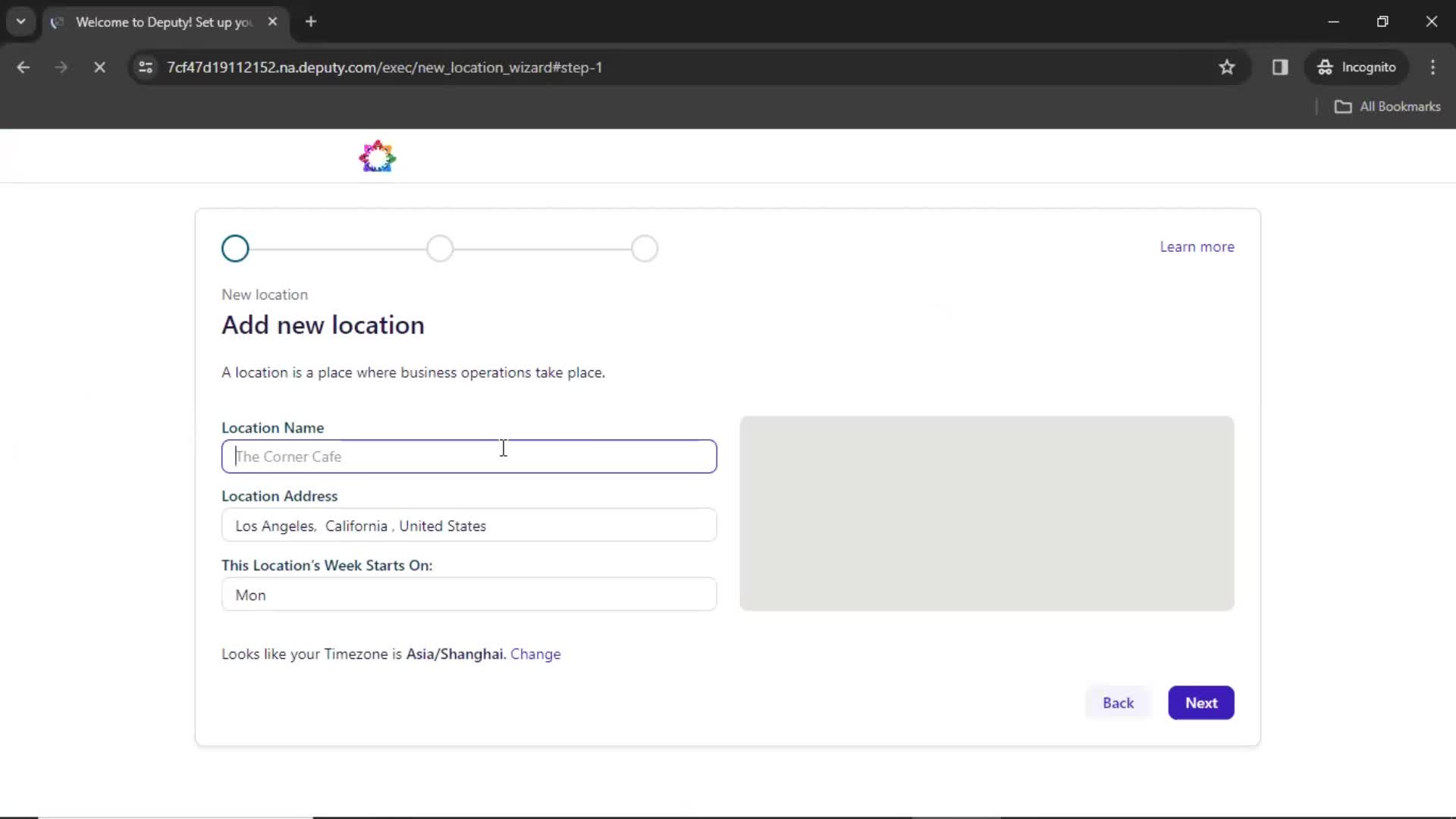
Task: Click the browser back navigation arrow
Action: click(x=24, y=67)
